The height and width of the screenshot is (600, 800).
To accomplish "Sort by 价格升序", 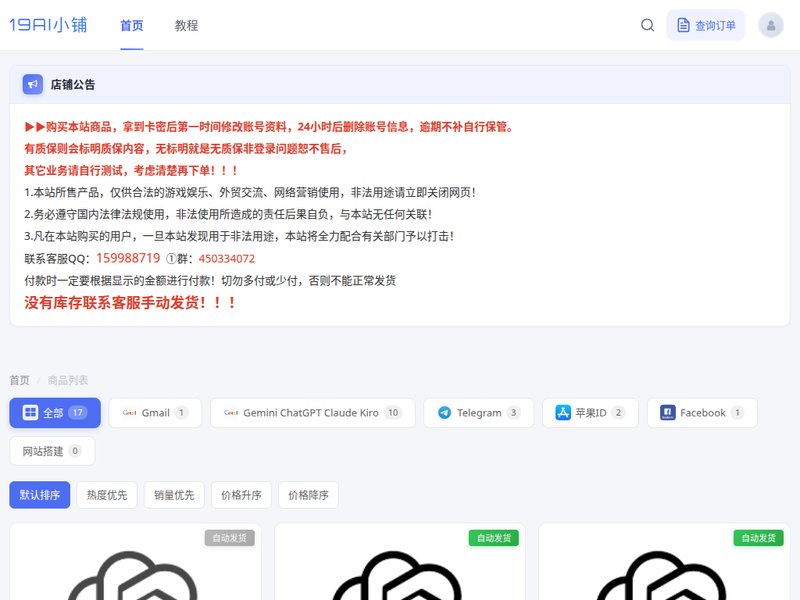I will pyautogui.click(x=241, y=495).
